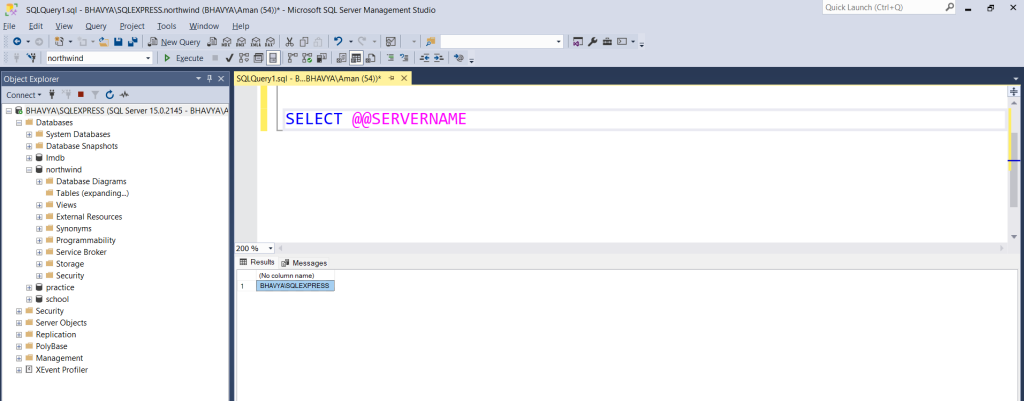Viewport: 1024px width, 401px height.
Task: Open the Tools menu
Action: pos(167,26)
